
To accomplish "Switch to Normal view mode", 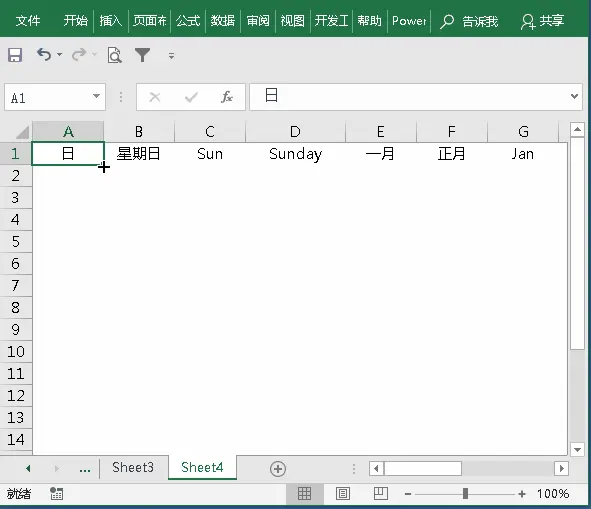I will coord(305,494).
